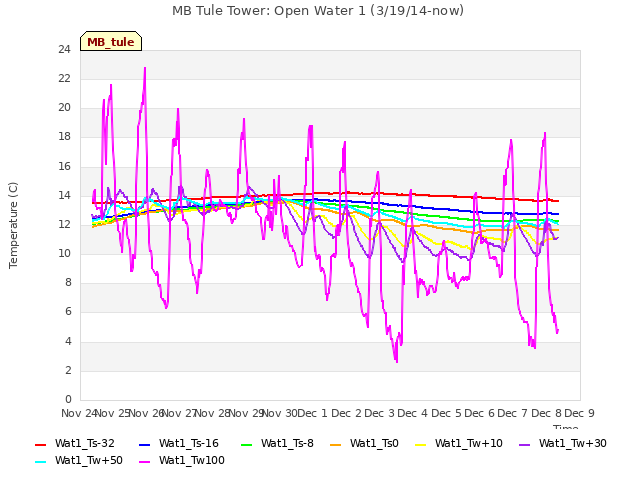Select the Wat1_Ts0 legend label
Viewport: 640px width, 480px height.
374,443
